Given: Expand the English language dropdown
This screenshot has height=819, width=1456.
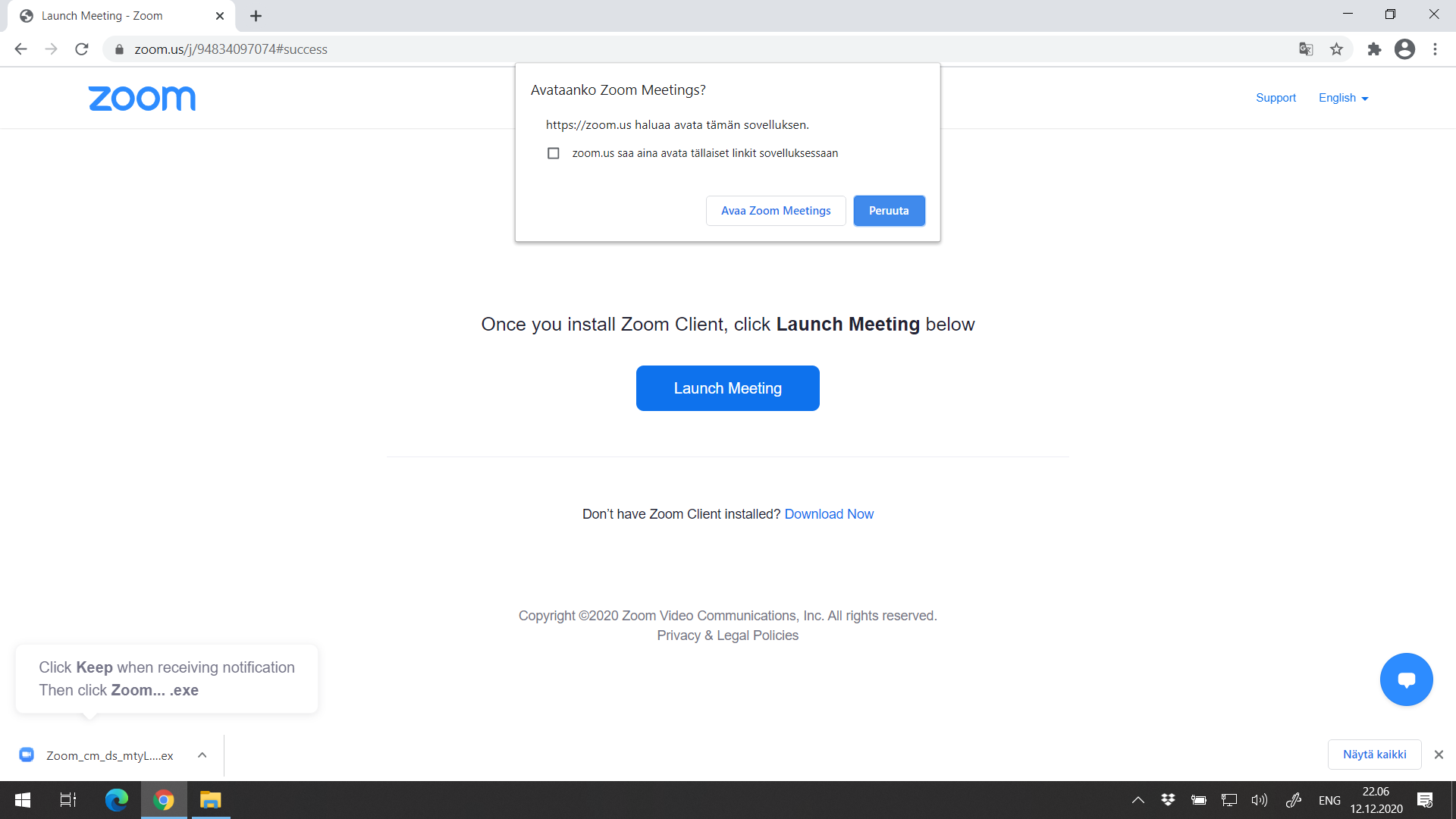Looking at the screenshot, I should coord(1343,97).
